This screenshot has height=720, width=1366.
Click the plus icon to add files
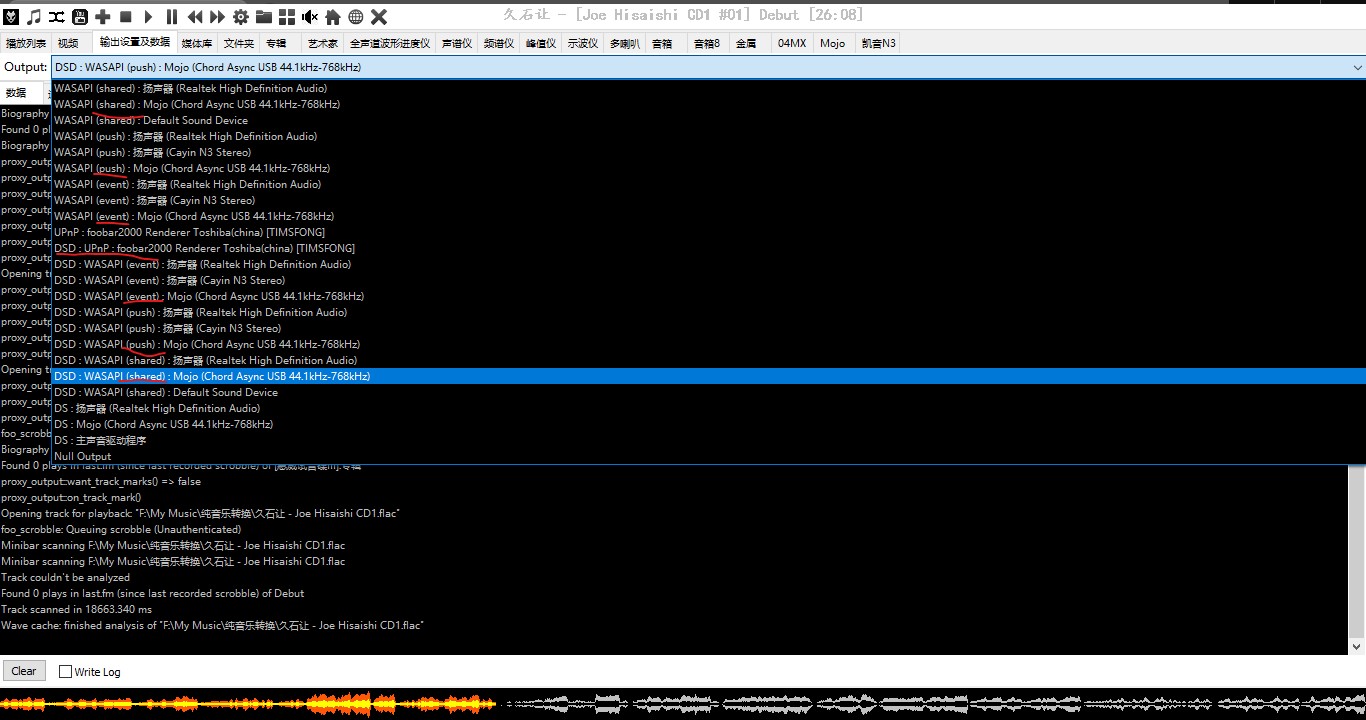103,16
